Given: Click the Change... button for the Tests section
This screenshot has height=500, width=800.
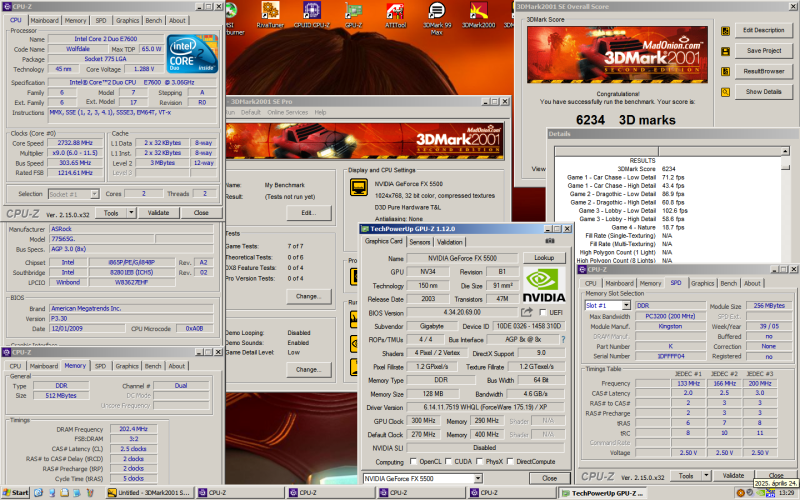Looking at the screenshot, I should [308, 296].
